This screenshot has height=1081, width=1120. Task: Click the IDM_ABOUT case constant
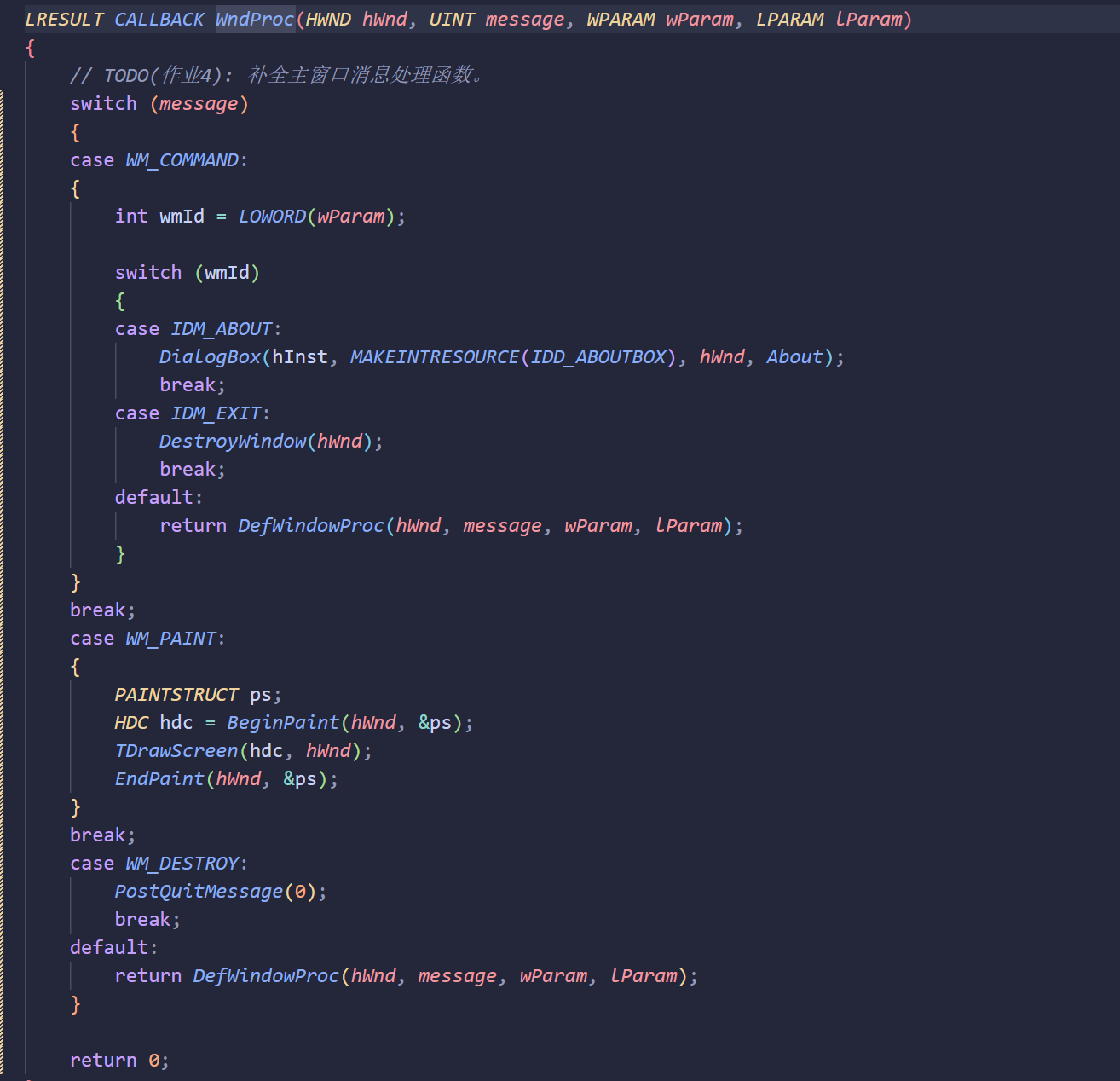coord(222,329)
